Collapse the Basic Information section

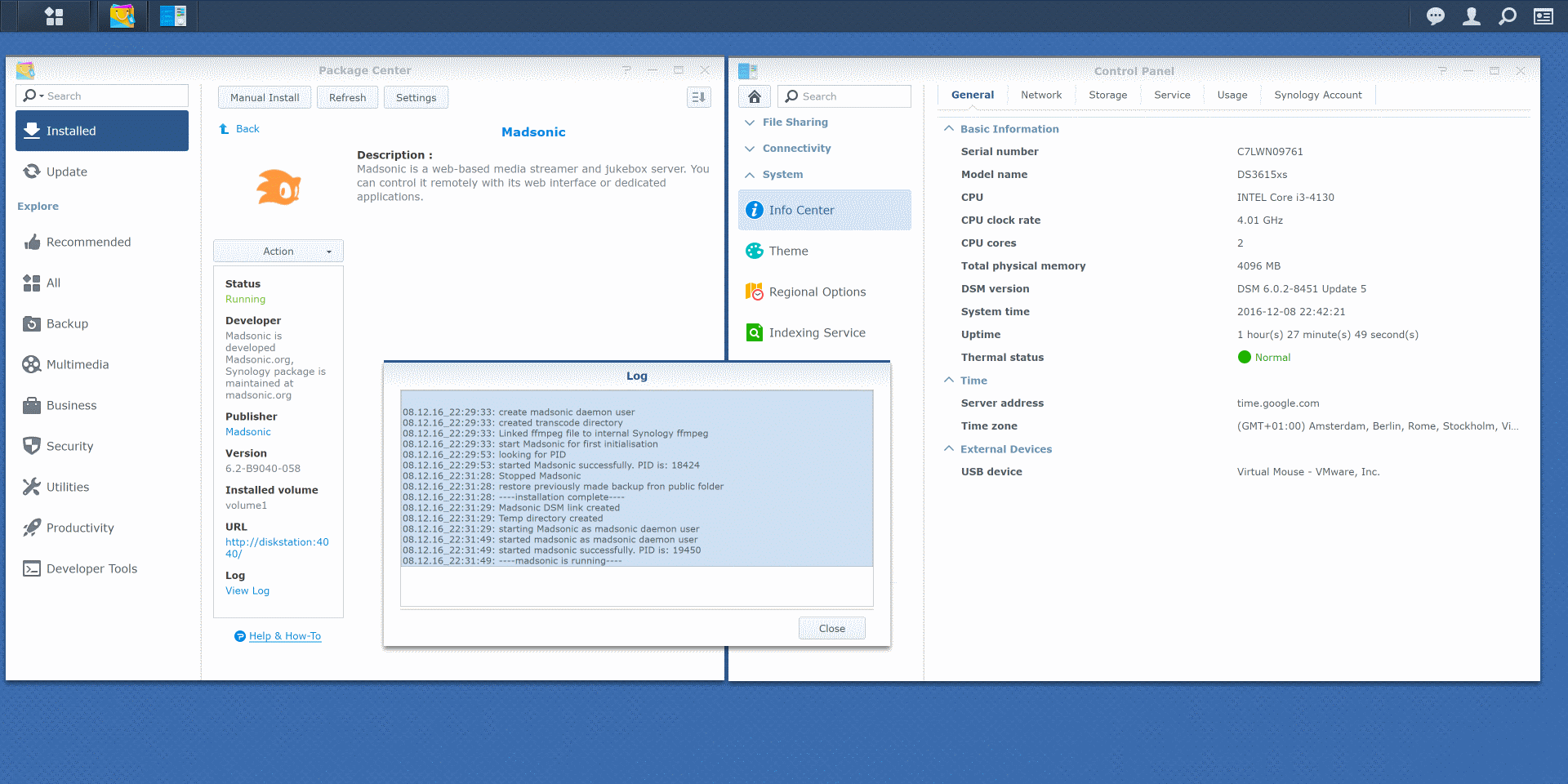(x=949, y=129)
